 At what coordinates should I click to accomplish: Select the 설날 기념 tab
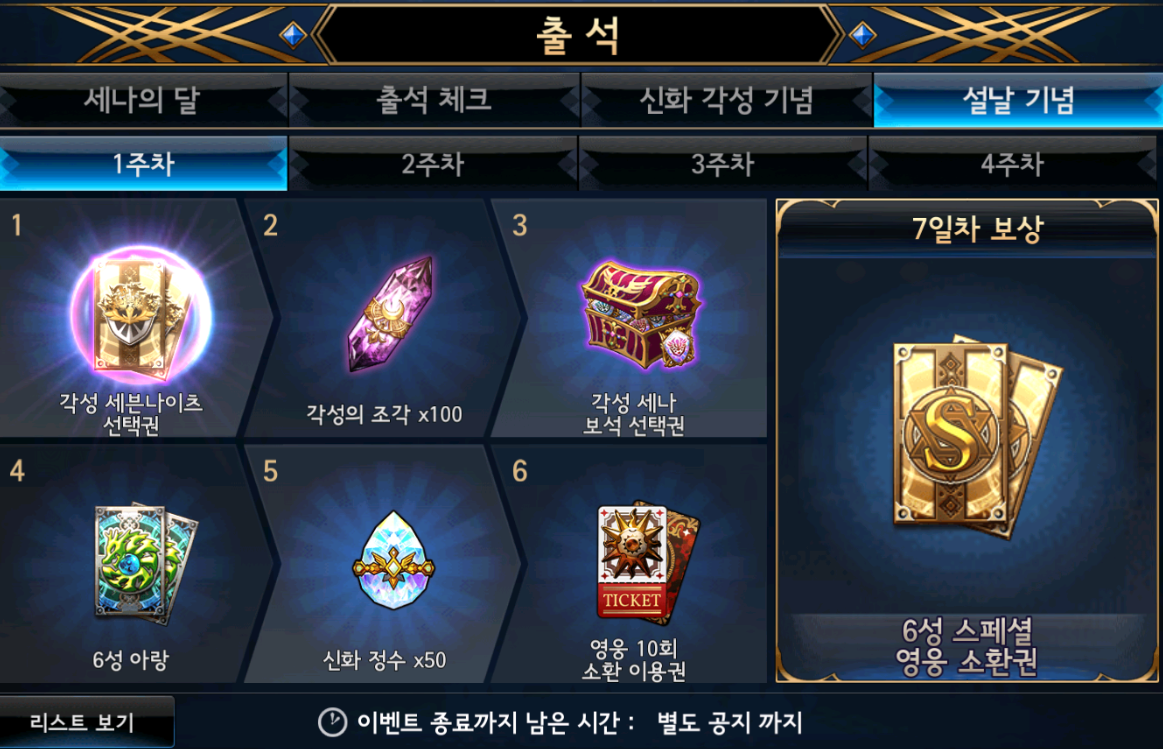1018,100
